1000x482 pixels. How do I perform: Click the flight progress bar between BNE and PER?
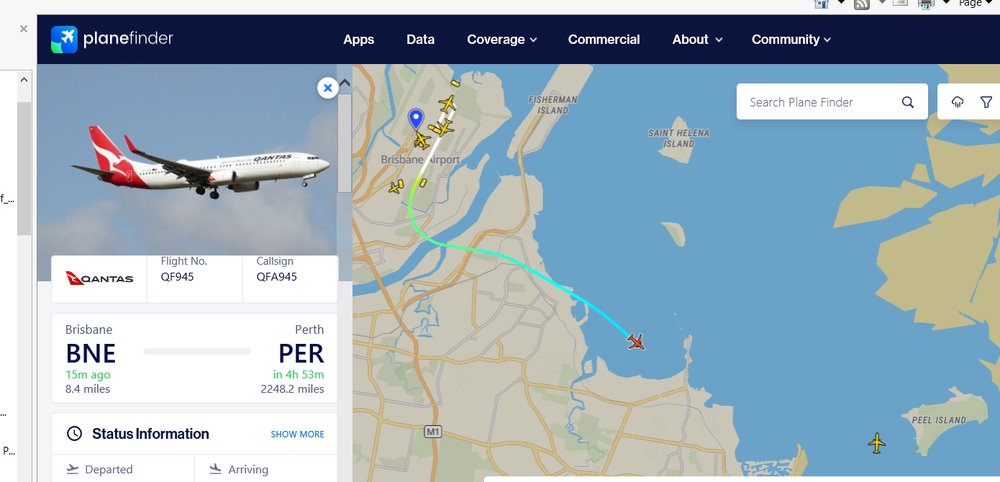tap(197, 352)
